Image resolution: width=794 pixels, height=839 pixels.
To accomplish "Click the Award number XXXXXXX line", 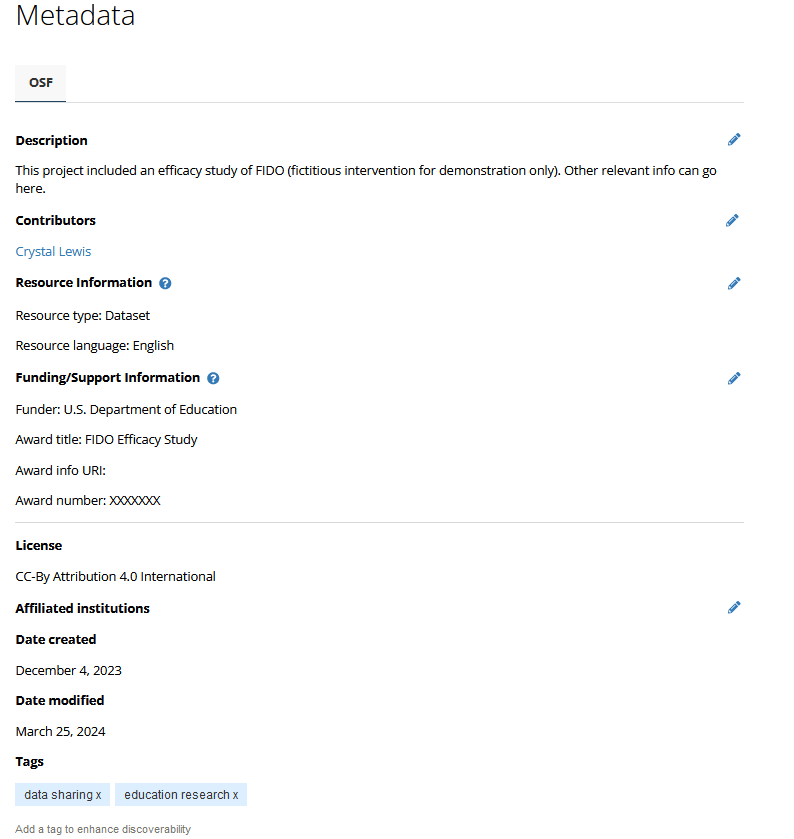I will [88, 500].
